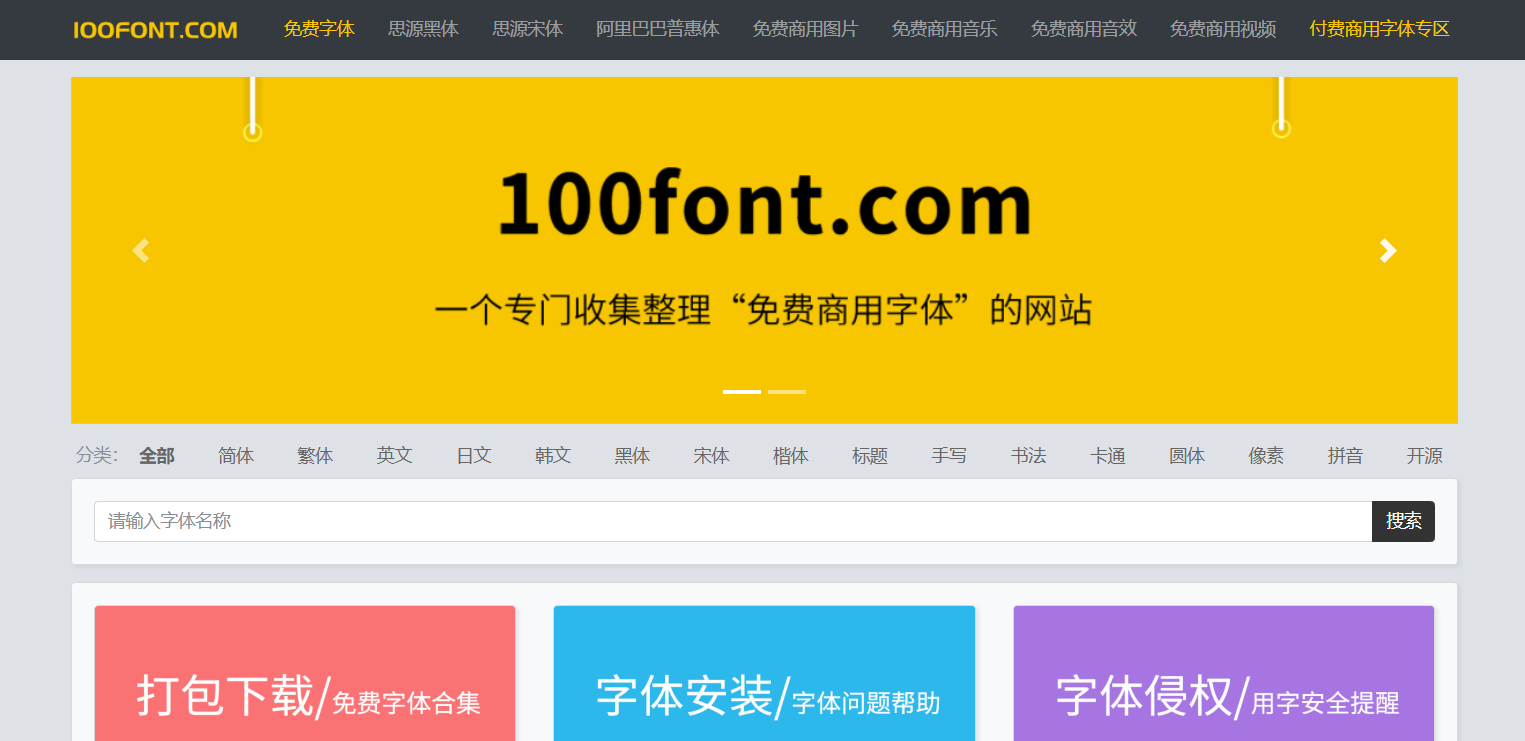Filter fonts by 标题 category
The height and width of the screenshot is (741, 1525).
(870, 456)
